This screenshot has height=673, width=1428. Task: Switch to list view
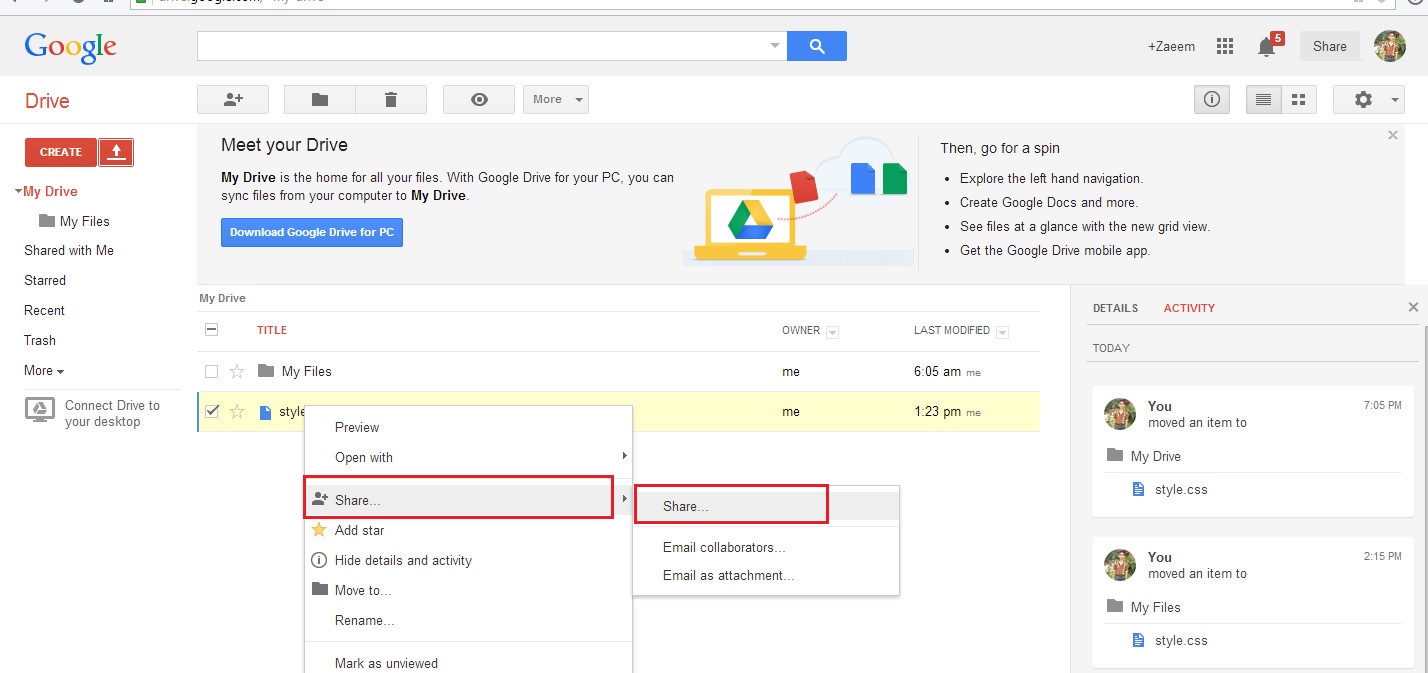1263,99
